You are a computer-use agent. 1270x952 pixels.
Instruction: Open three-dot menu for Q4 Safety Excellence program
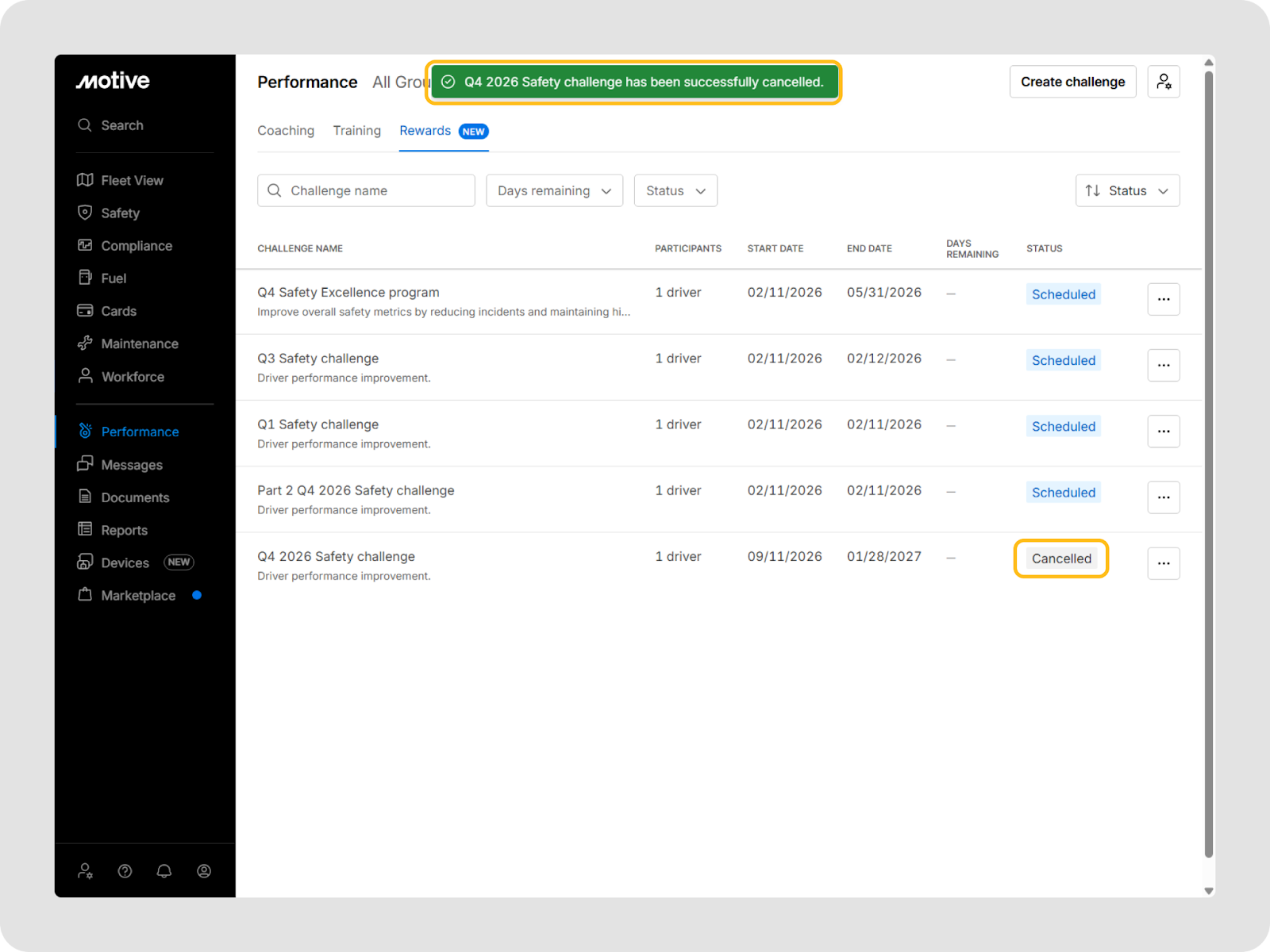tap(1163, 299)
